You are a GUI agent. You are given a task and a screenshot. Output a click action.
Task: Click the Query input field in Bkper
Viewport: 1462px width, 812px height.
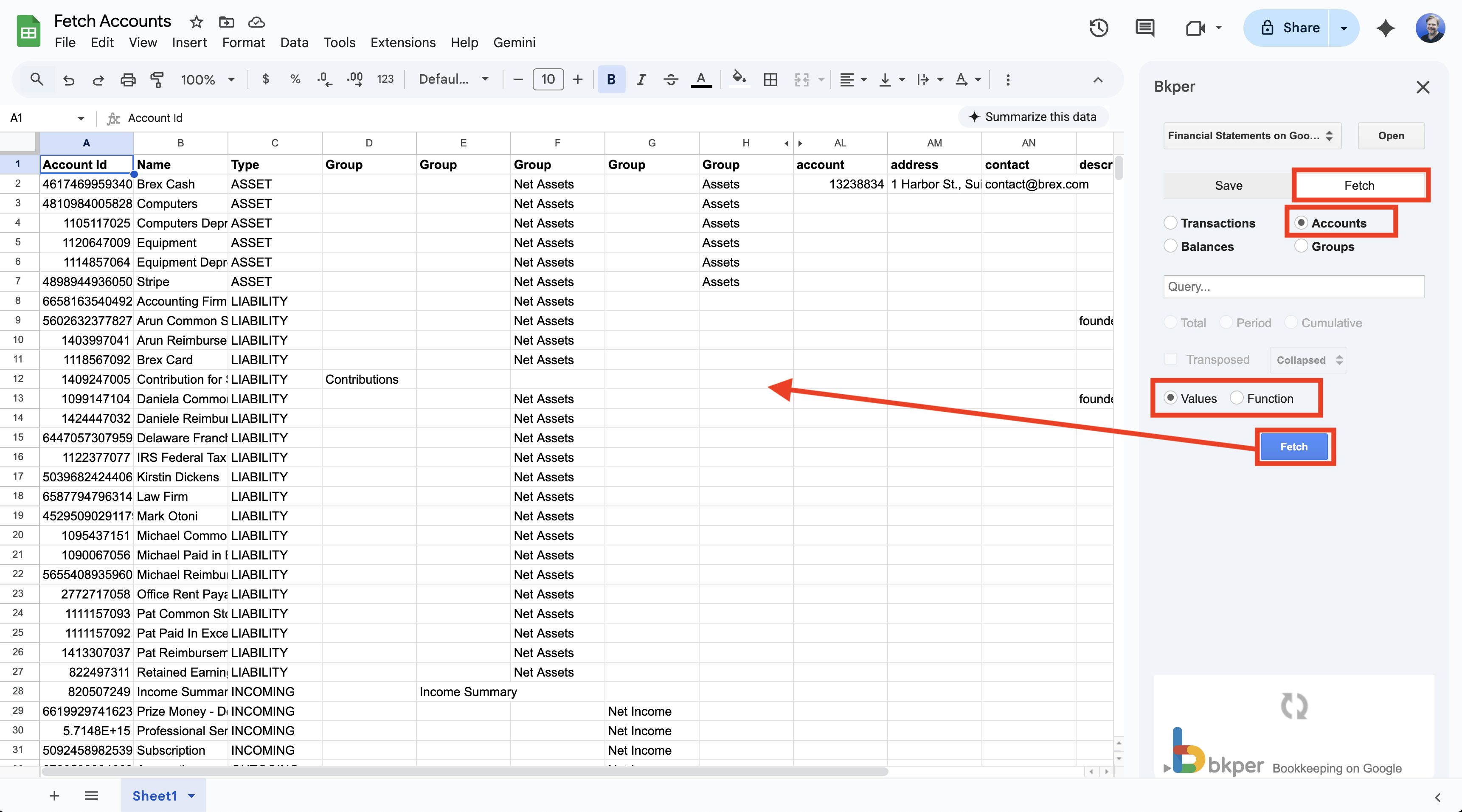click(x=1294, y=287)
